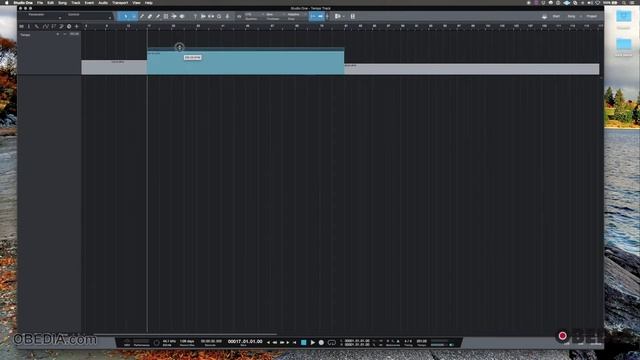Screen dimensions: 640x360
Task: Select the blue tempo segment
Action: click(245, 62)
